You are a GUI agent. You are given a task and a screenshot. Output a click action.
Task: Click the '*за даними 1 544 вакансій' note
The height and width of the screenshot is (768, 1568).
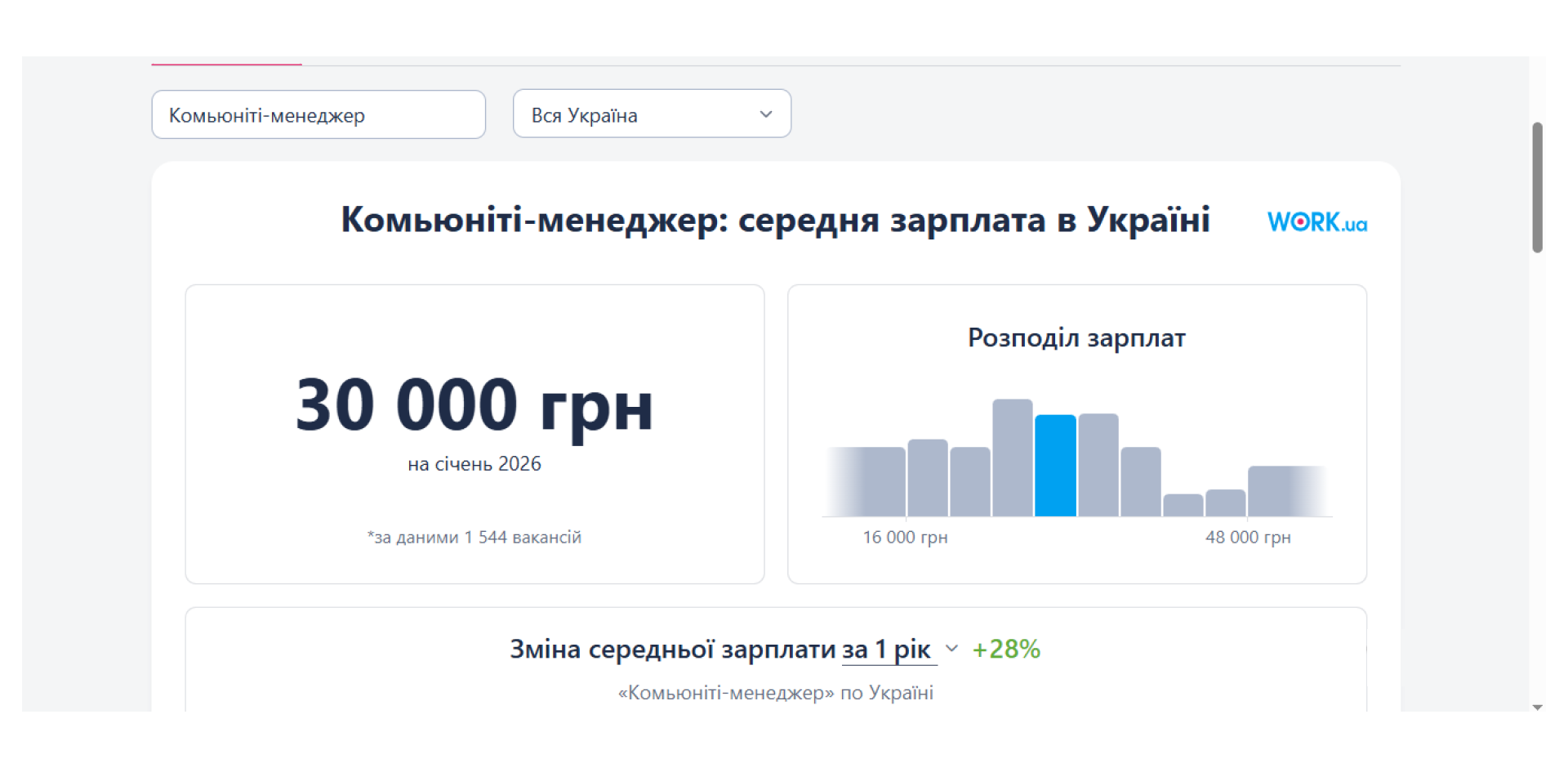474,537
